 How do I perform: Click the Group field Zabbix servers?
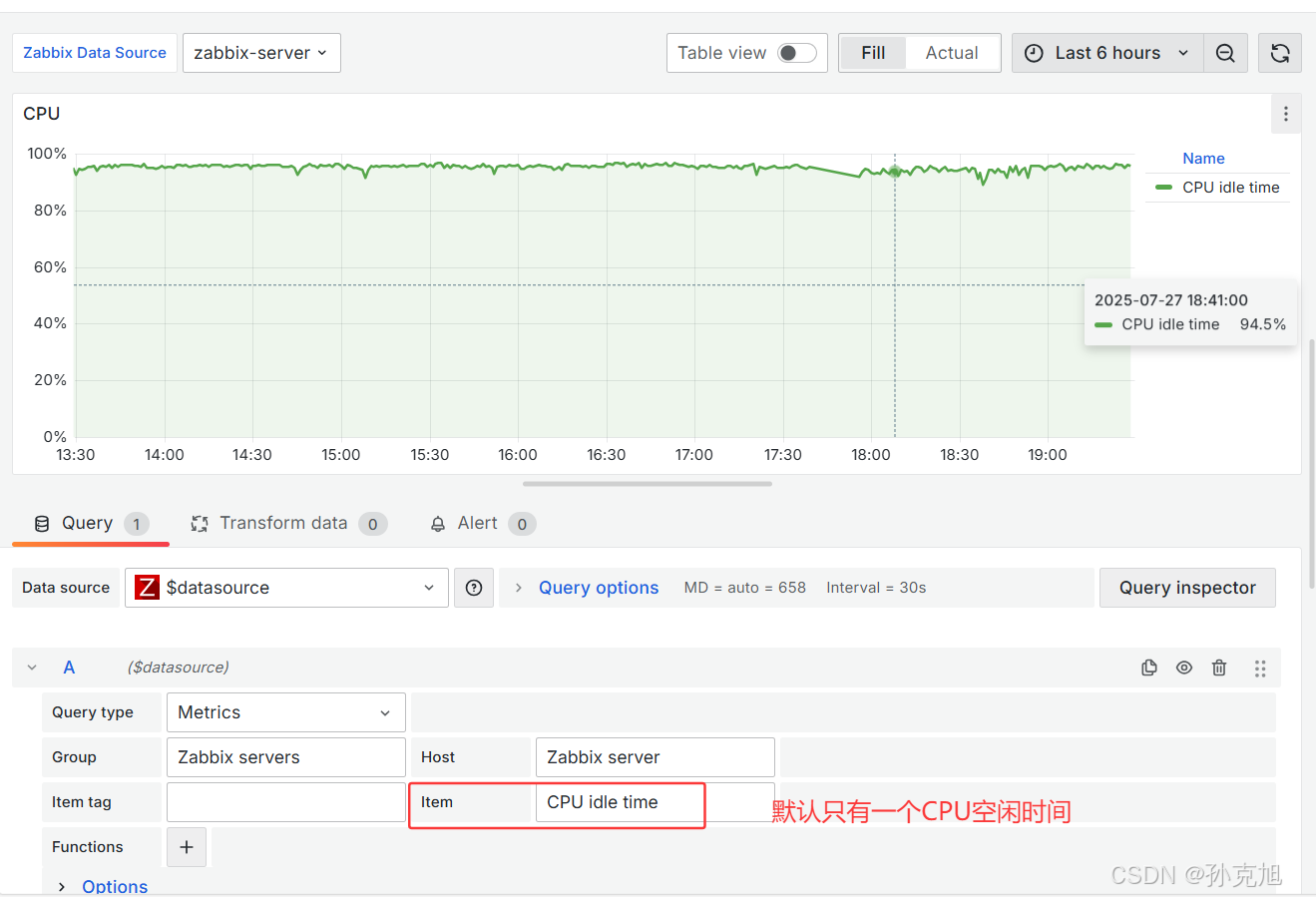point(286,757)
